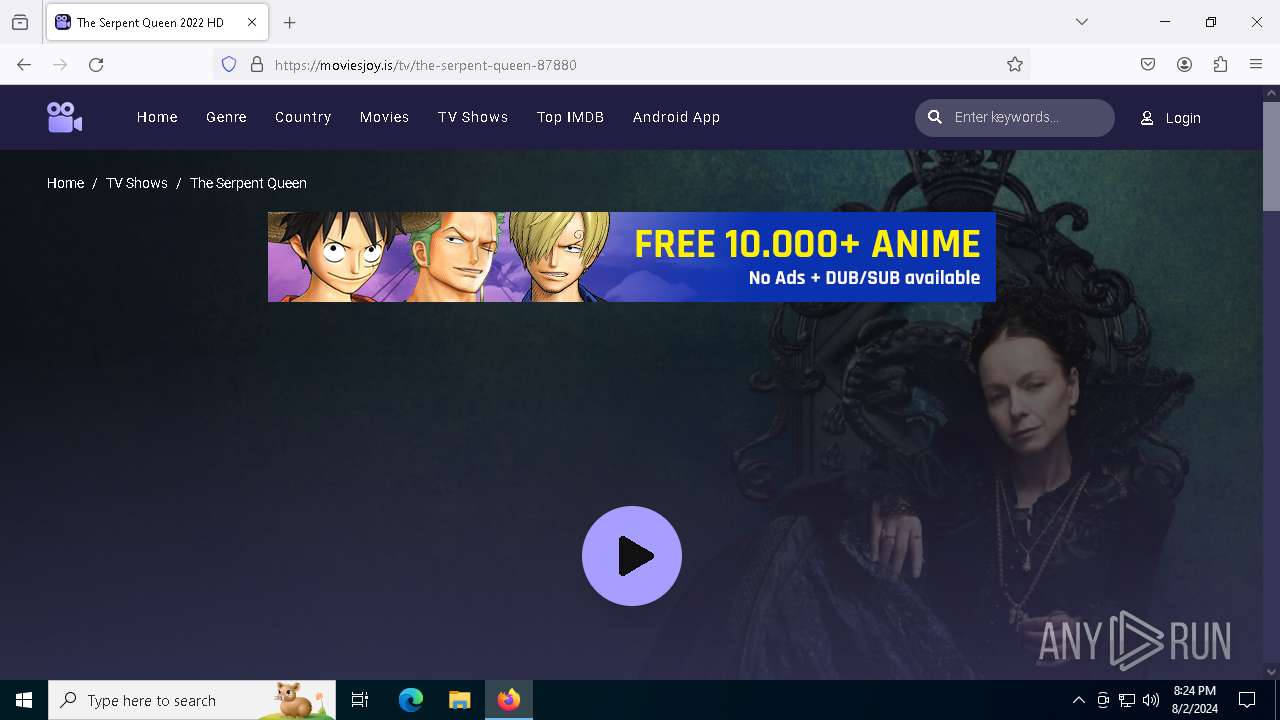
Task: Go back in Firefox
Action: pyautogui.click(x=24, y=65)
